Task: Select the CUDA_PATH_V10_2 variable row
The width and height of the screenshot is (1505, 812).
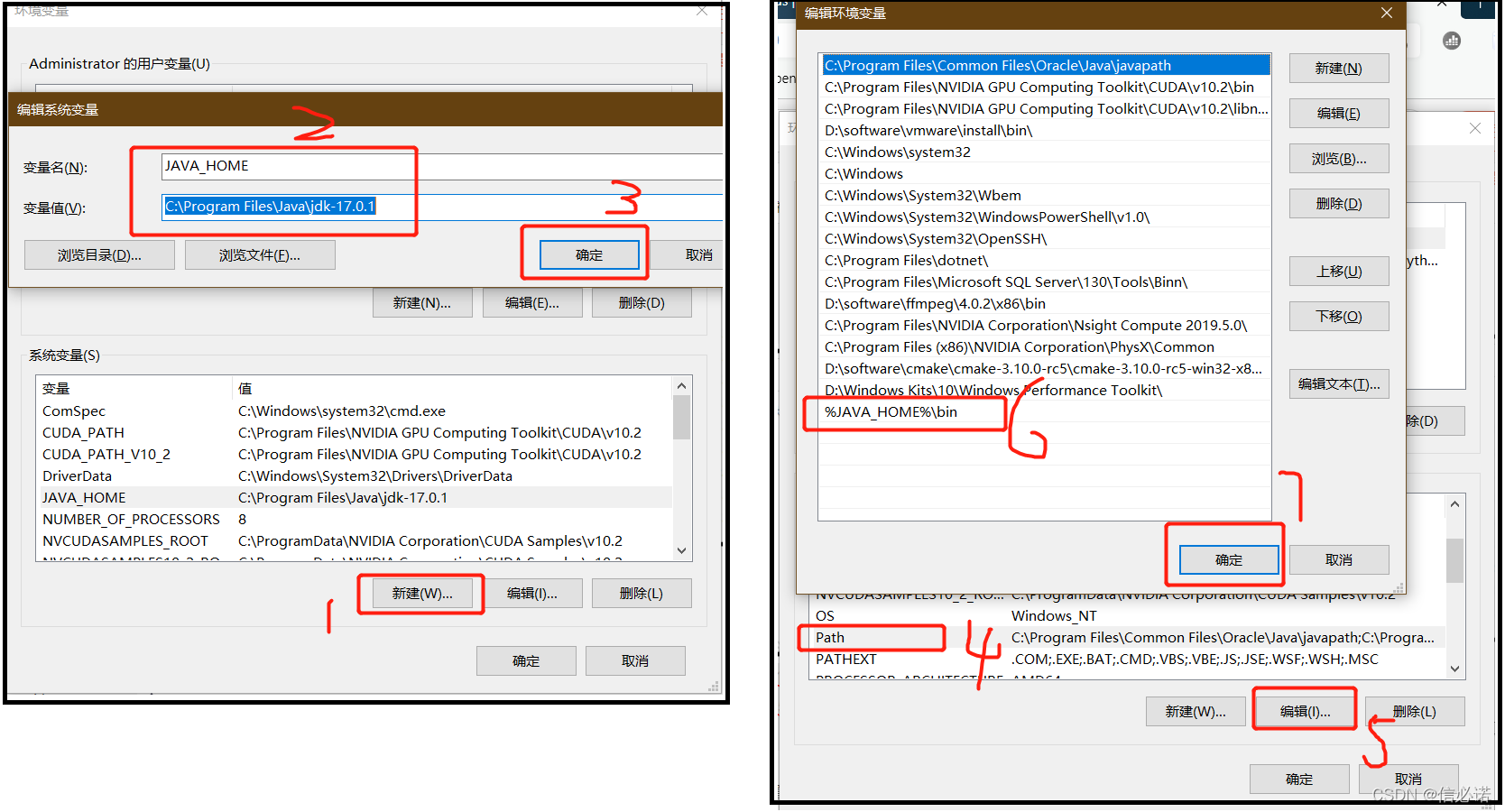Action: 355,455
